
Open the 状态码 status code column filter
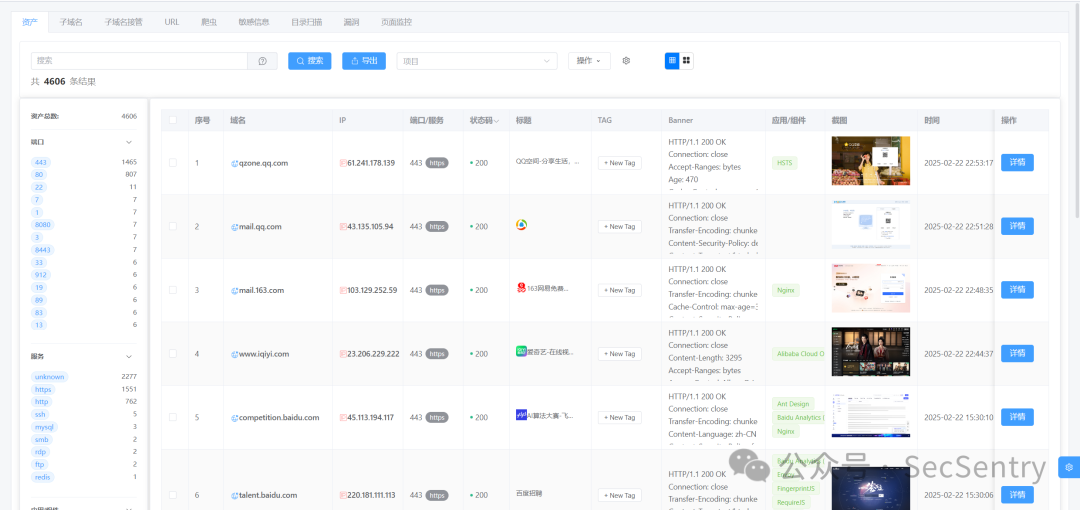pyautogui.click(x=497, y=121)
